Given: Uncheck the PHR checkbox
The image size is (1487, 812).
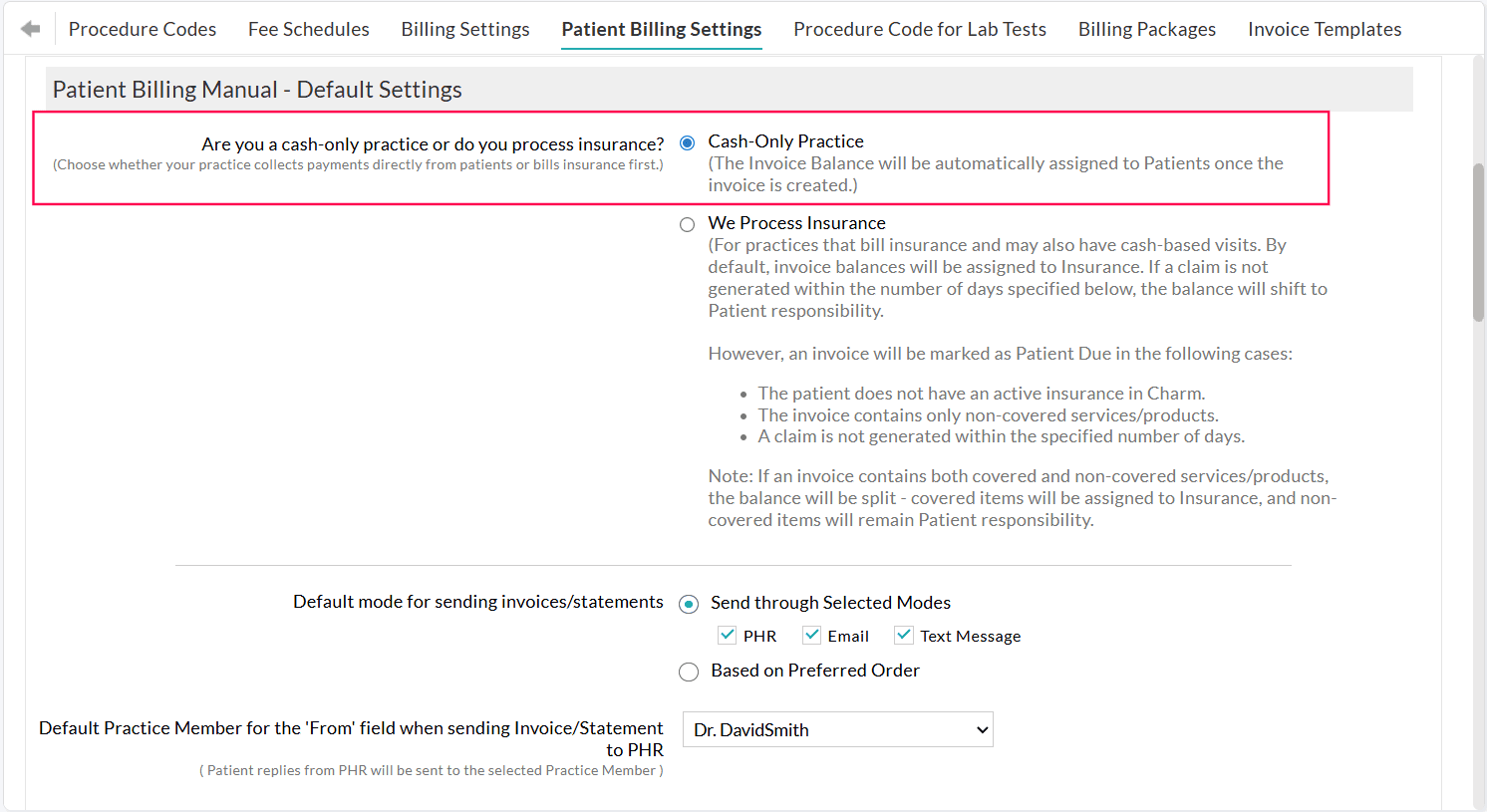Looking at the screenshot, I should [728, 636].
